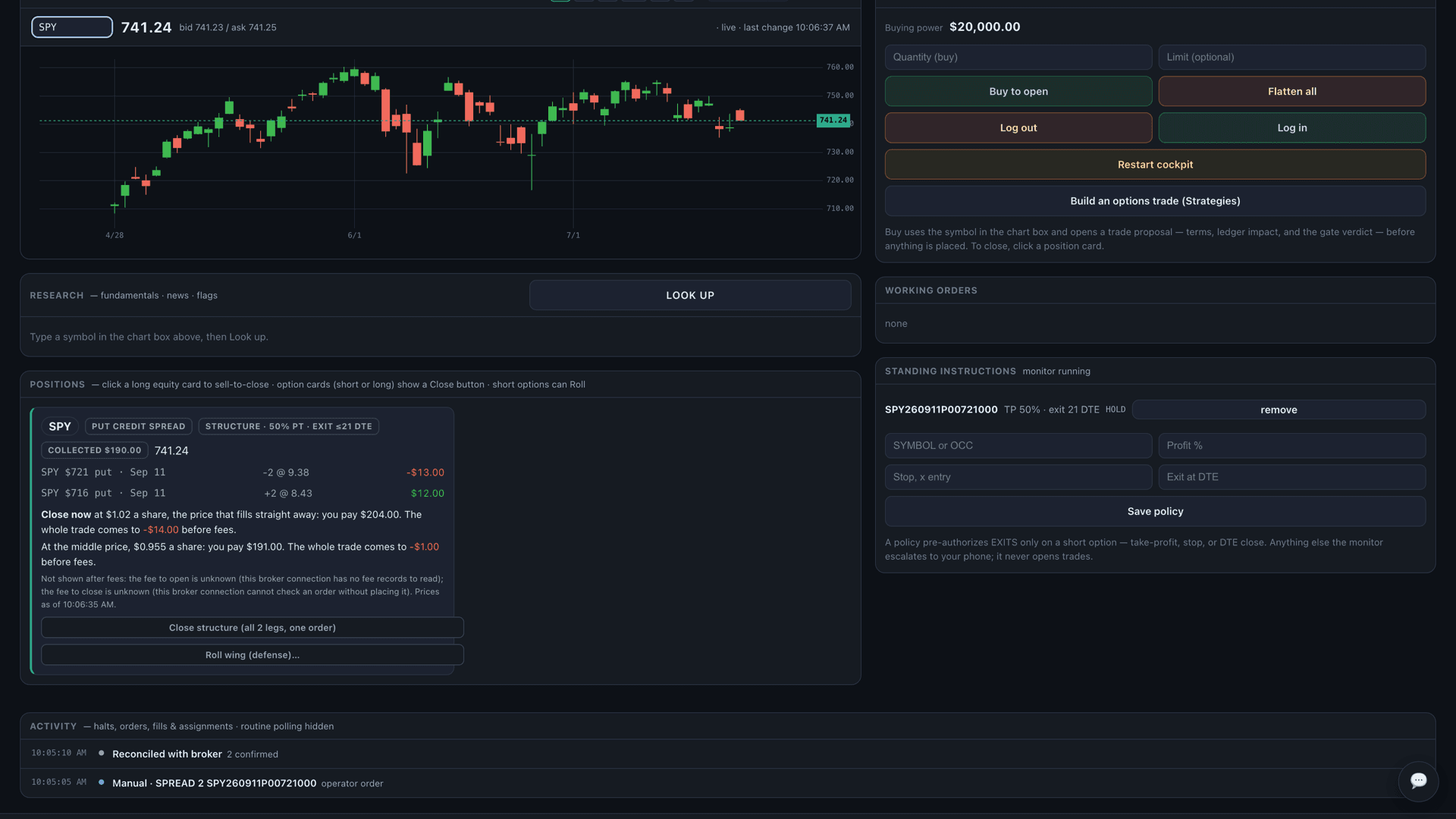This screenshot has height=819, width=1456.
Task: Open Build an options trade (Strategies)
Action: coord(1155,201)
